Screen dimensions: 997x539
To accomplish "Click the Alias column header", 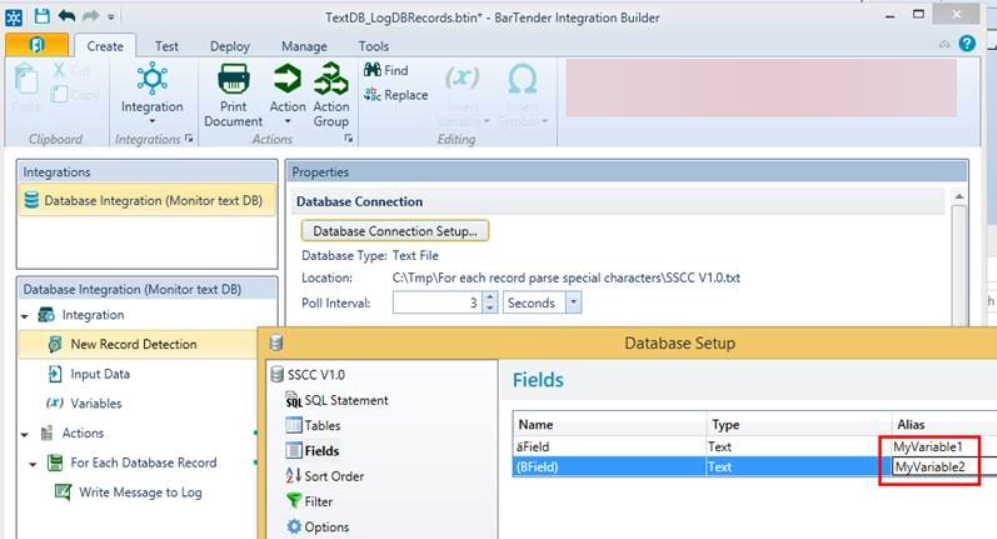I will pos(944,425).
